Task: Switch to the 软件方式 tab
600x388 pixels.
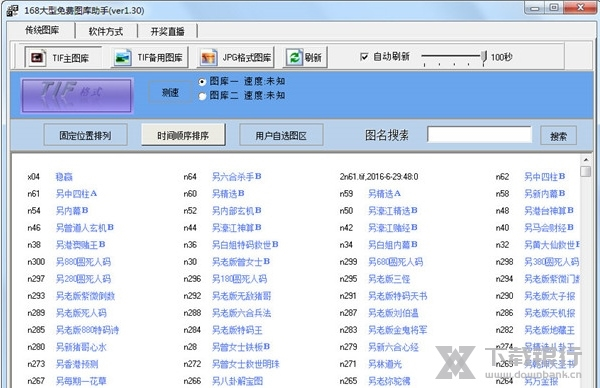Action: coord(106,31)
